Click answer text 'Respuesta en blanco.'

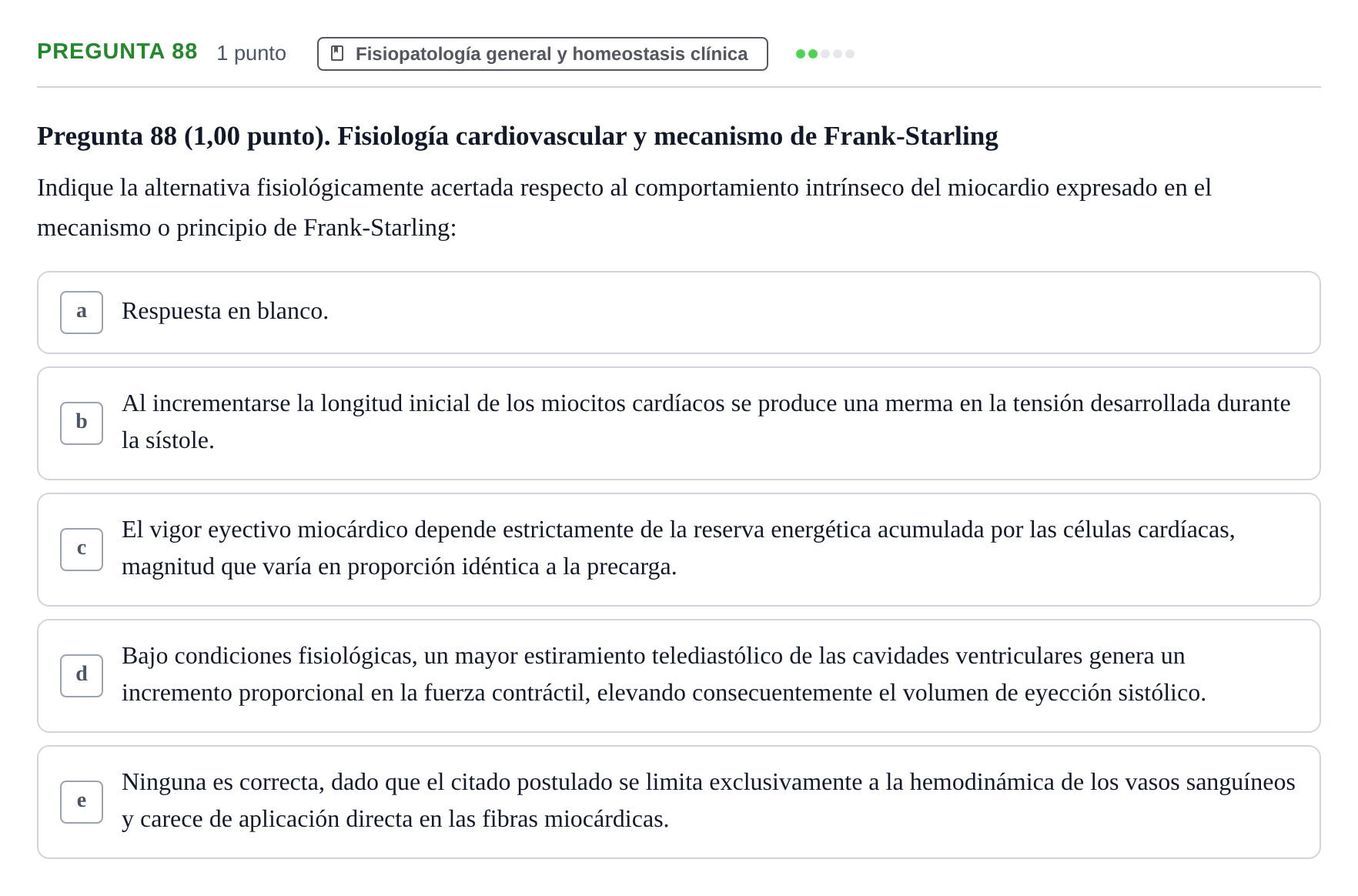click(225, 311)
